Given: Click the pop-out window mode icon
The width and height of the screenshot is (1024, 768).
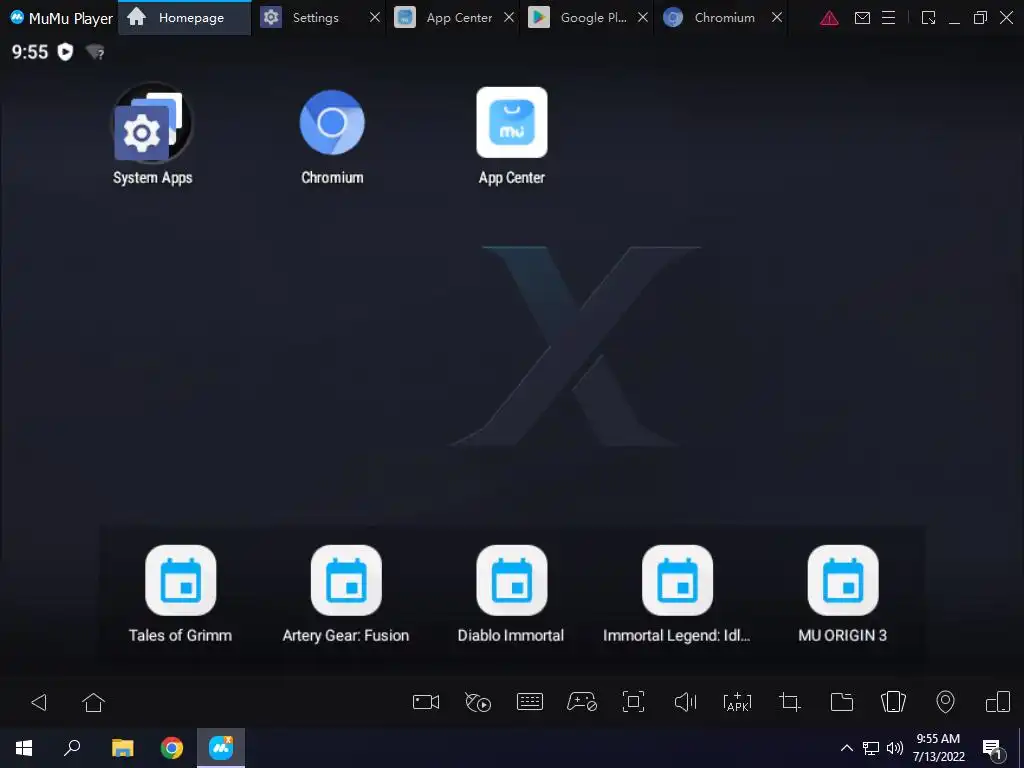Looking at the screenshot, I should click(928, 18).
